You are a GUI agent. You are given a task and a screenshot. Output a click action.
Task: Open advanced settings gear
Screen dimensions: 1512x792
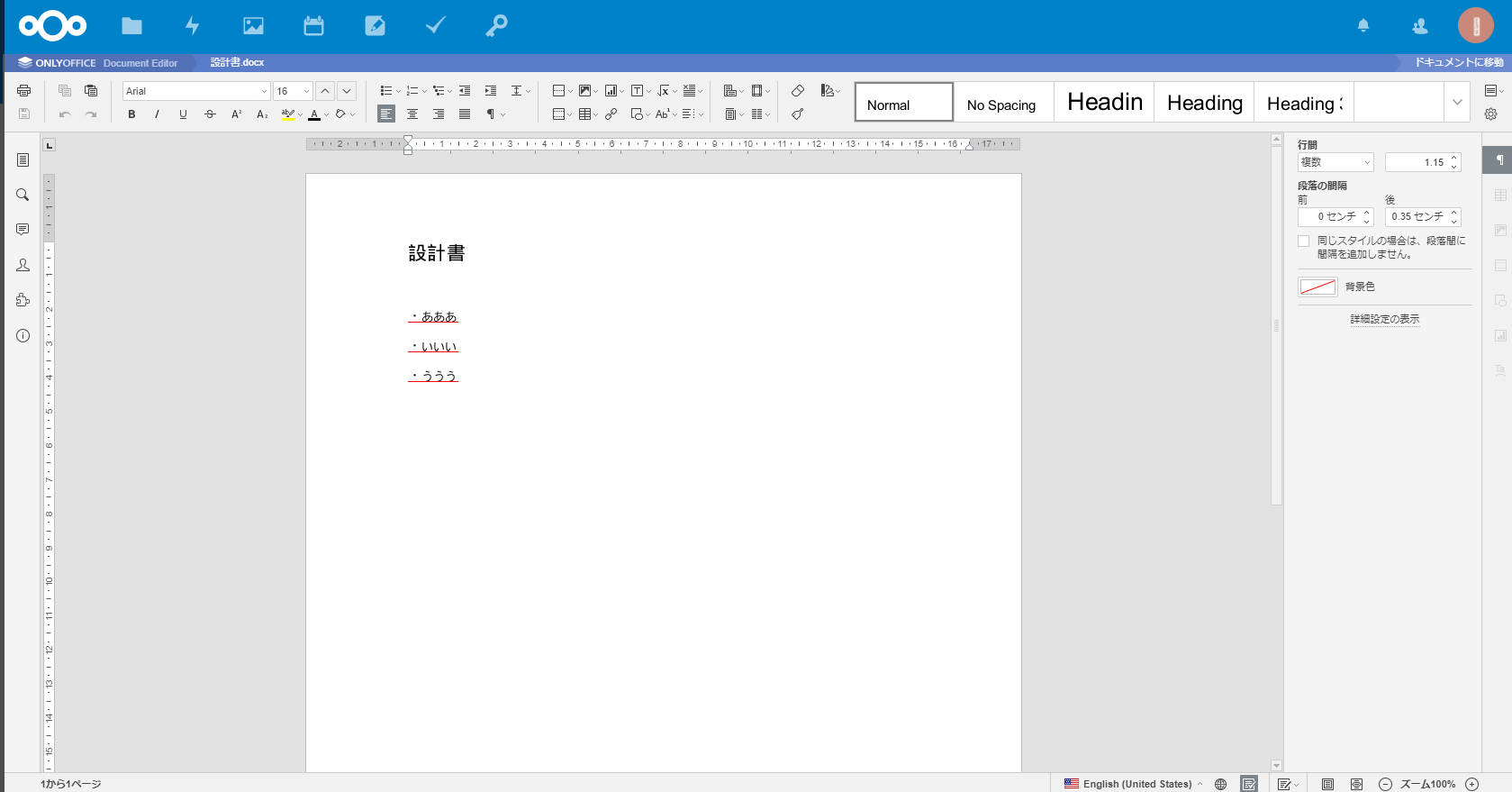[1491, 114]
